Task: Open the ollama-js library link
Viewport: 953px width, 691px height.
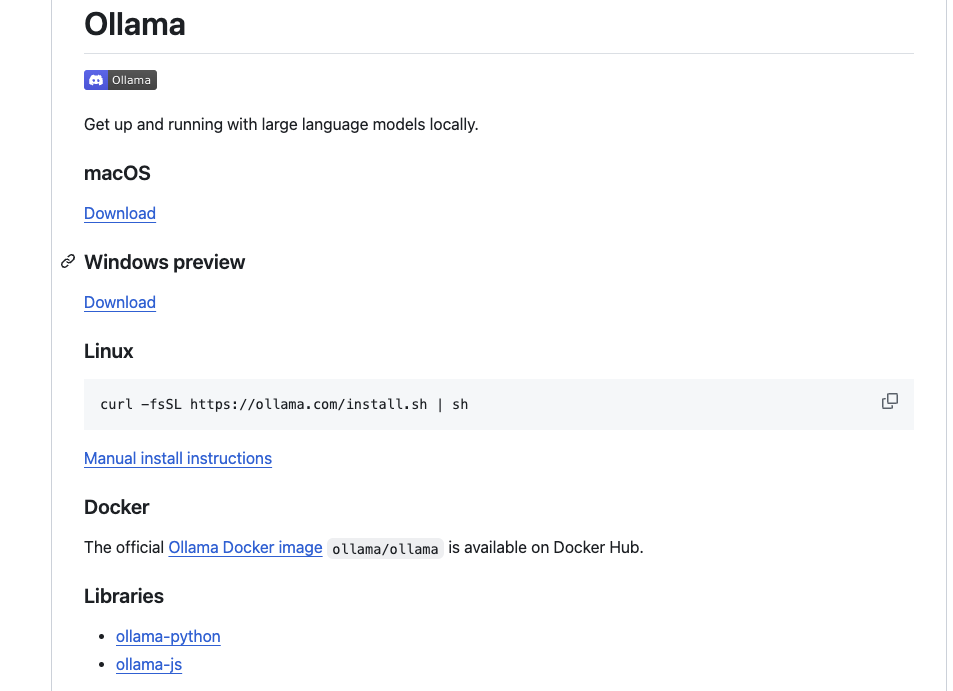Action: 149,664
